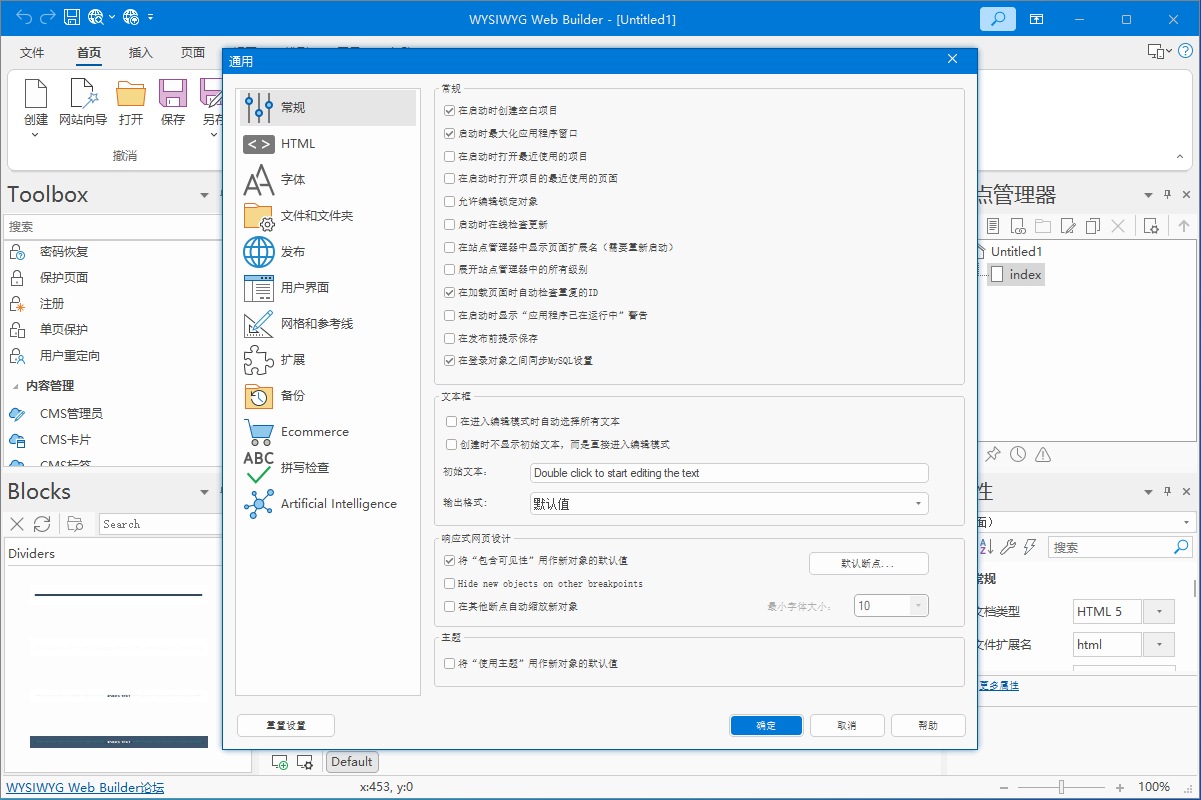Click the 初始文本 input field
1201x800 pixels.
[x=729, y=473]
